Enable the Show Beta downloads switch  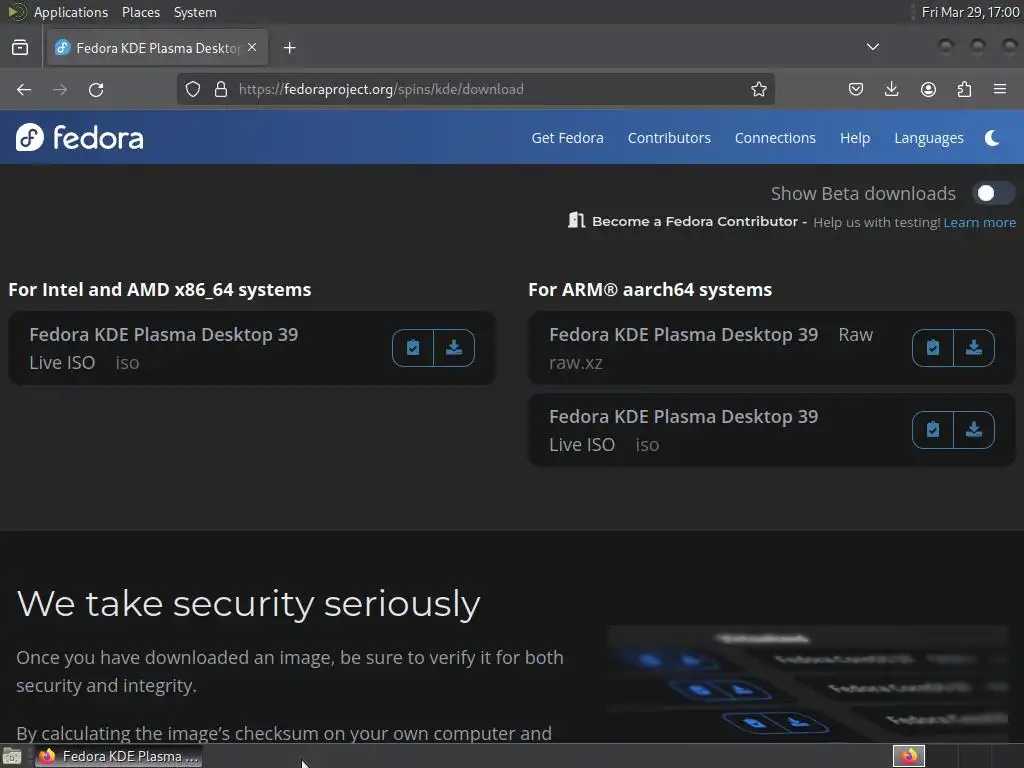tap(993, 193)
